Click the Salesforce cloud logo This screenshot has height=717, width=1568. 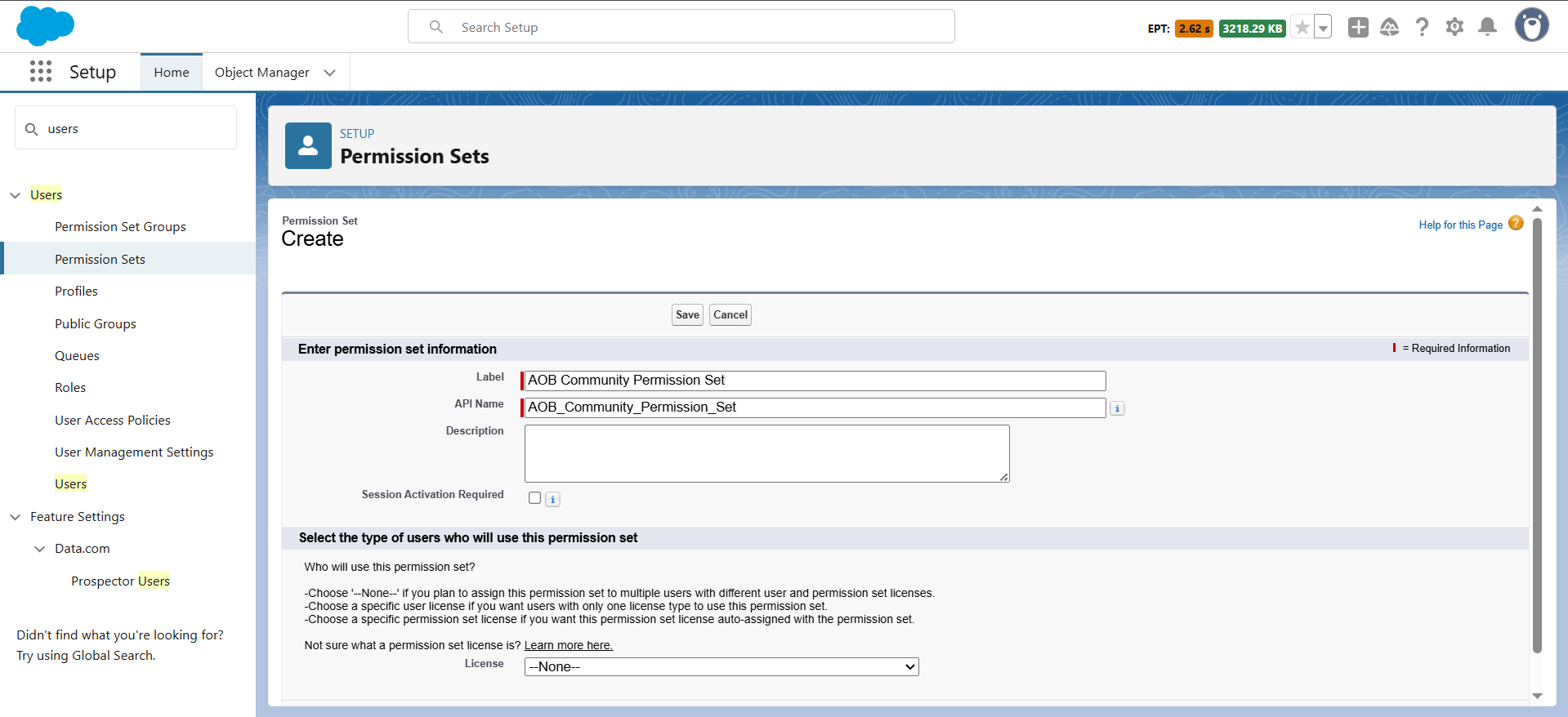[x=45, y=26]
